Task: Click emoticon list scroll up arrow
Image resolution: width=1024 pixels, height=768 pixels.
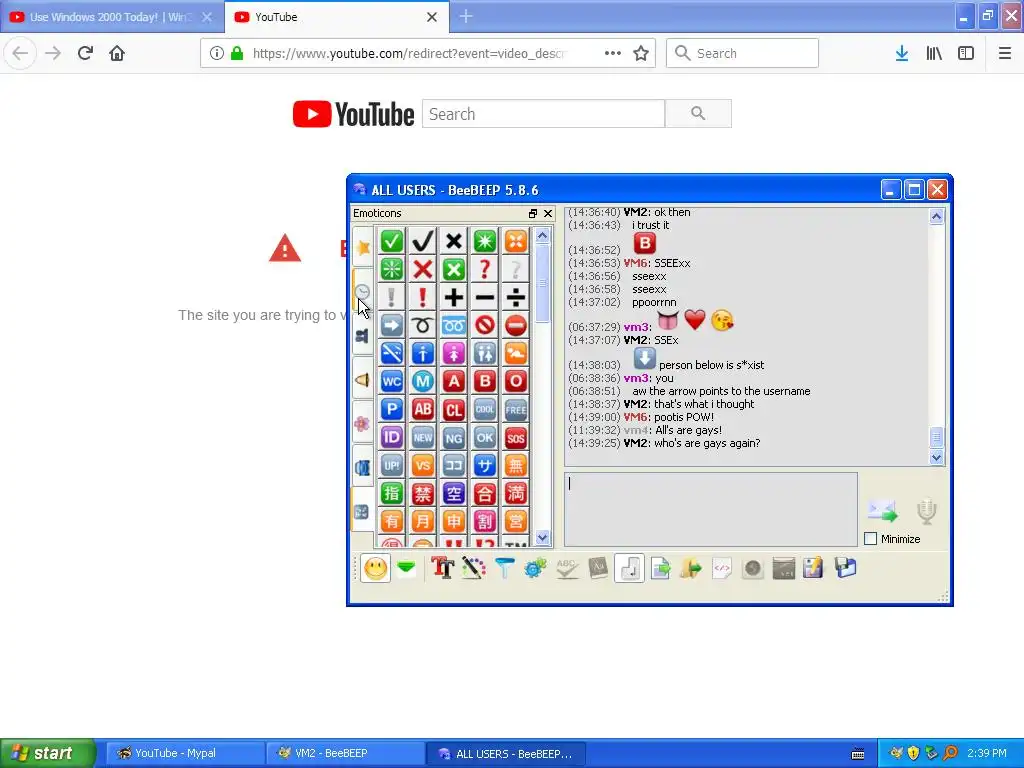Action: (543, 235)
